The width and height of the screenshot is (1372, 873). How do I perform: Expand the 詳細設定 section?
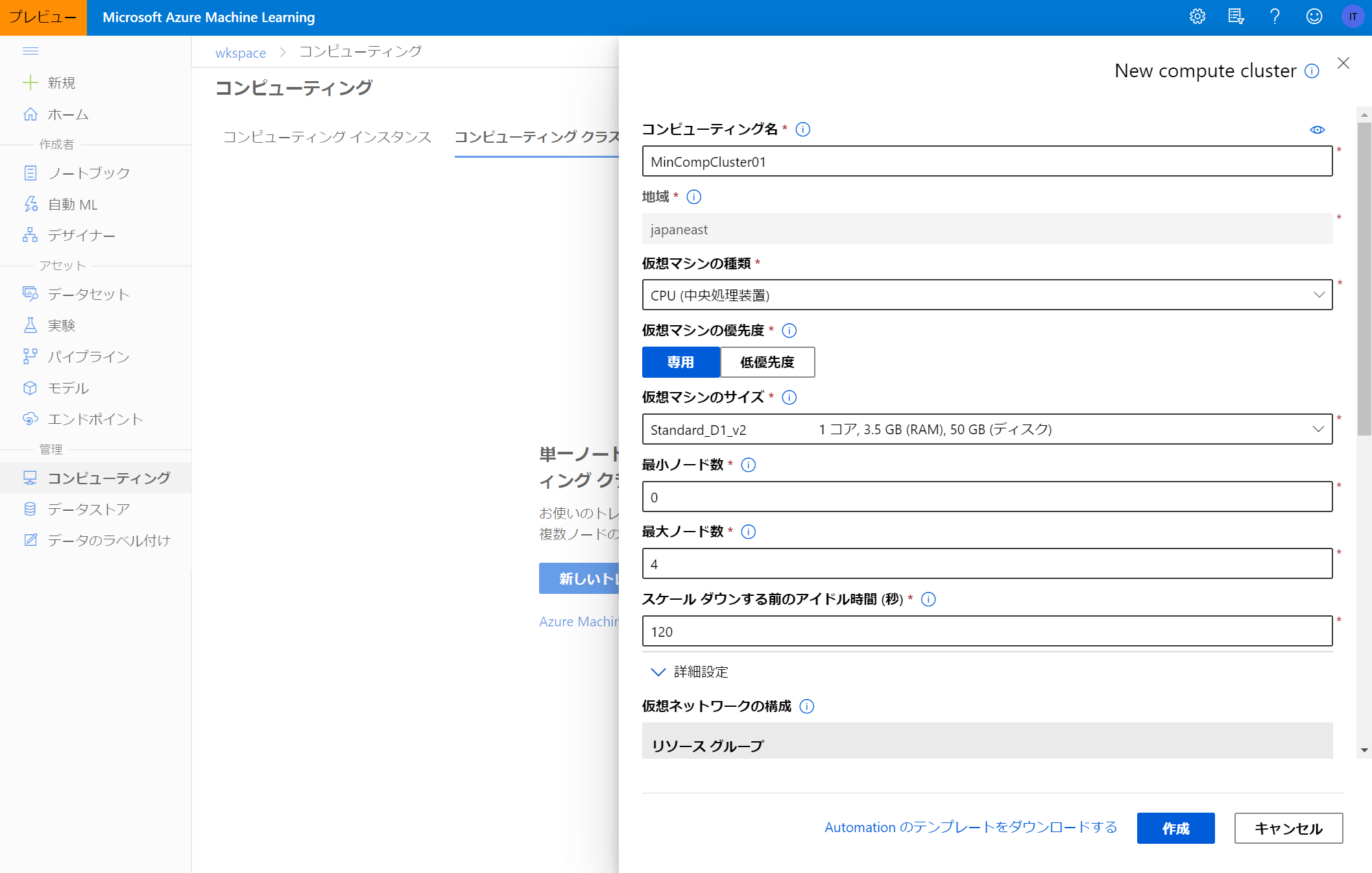pyautogui.click(x=700, y=672)
